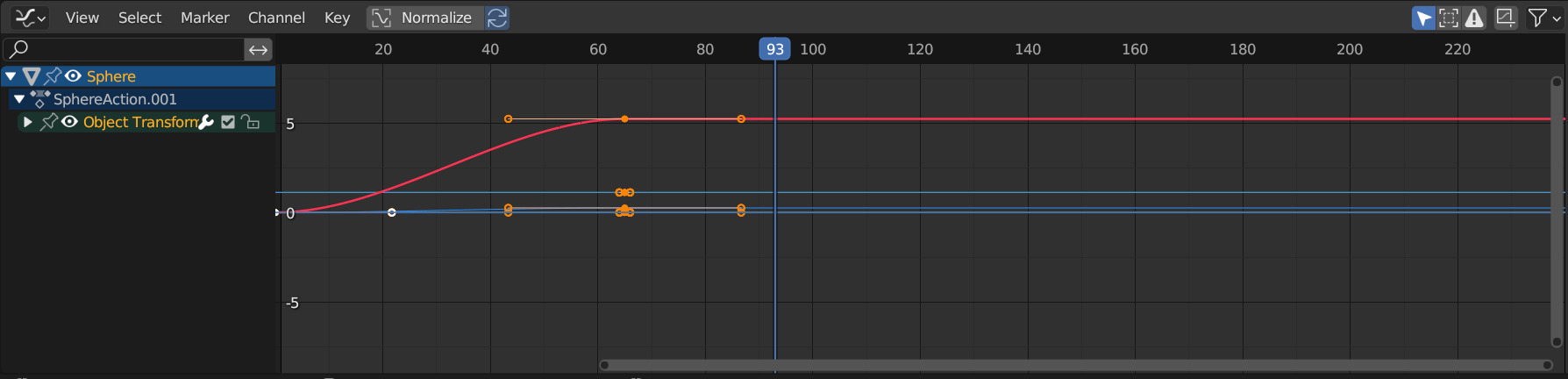This screenshot has width=1568, height=379.
Task: Open the View menu
Action: [82, 18]
